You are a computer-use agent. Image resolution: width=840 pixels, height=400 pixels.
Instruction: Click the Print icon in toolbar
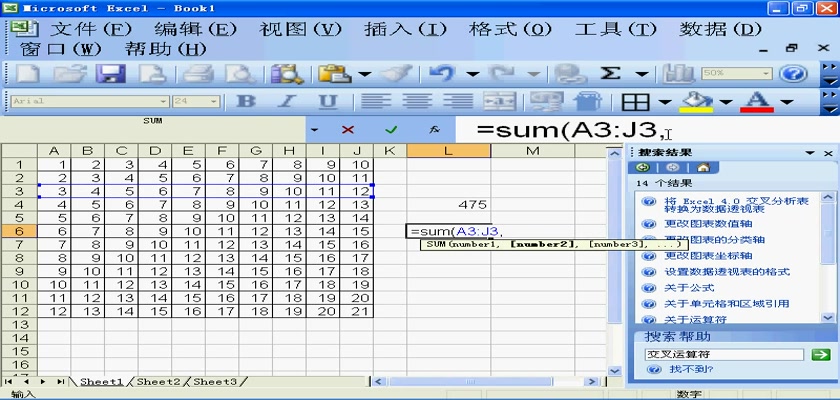(197, 74)
